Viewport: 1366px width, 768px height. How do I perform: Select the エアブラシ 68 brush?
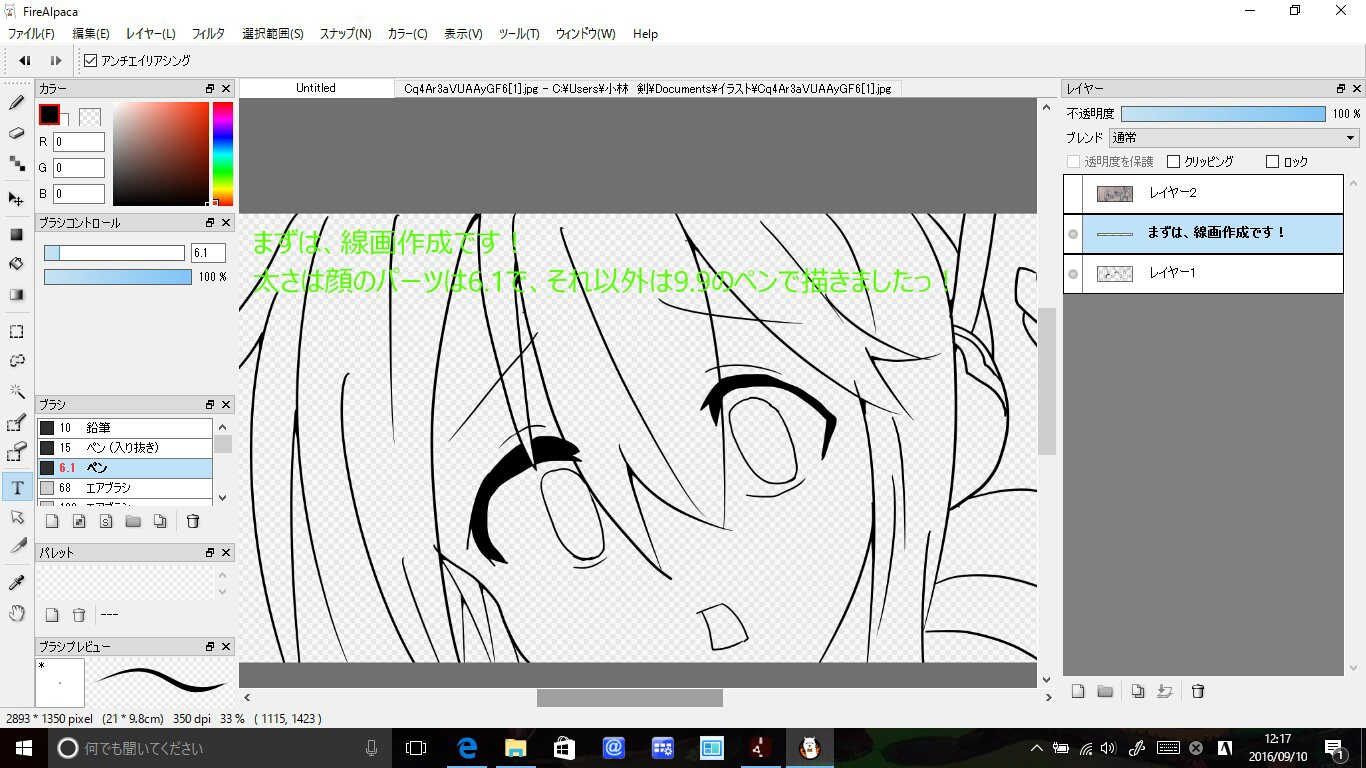124,488
